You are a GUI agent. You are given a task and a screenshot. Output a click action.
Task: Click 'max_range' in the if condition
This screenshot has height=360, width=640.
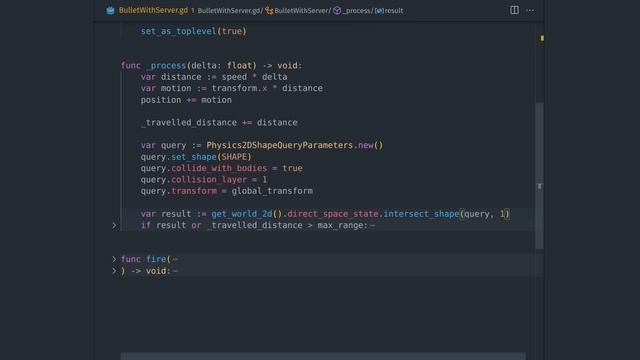coord(340,225)
